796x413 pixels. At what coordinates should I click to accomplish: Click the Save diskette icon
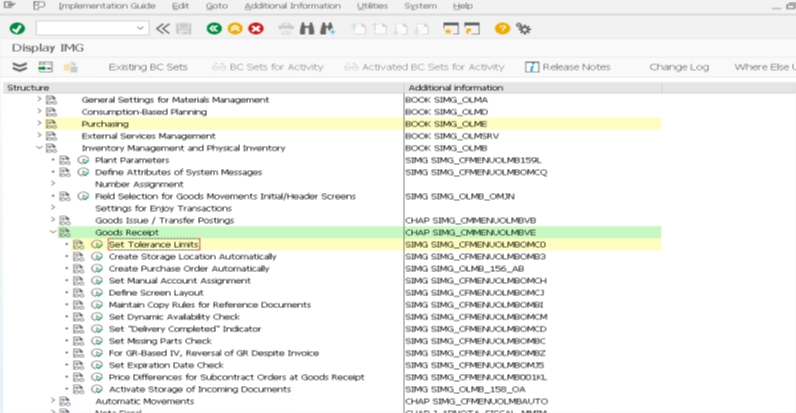[184, 28]
